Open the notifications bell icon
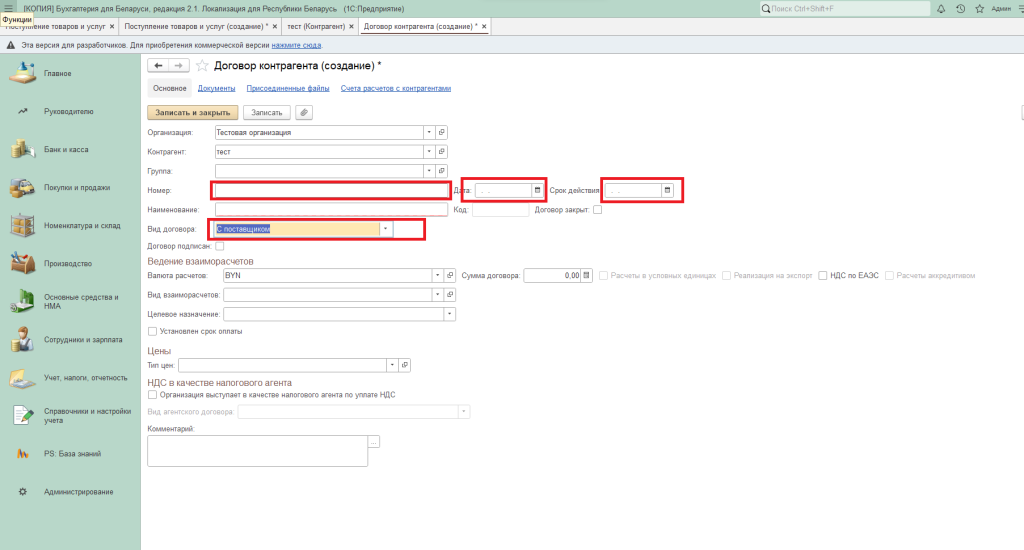The height and width of the screenshot is (550, 1024). click(x=942, y=8)
